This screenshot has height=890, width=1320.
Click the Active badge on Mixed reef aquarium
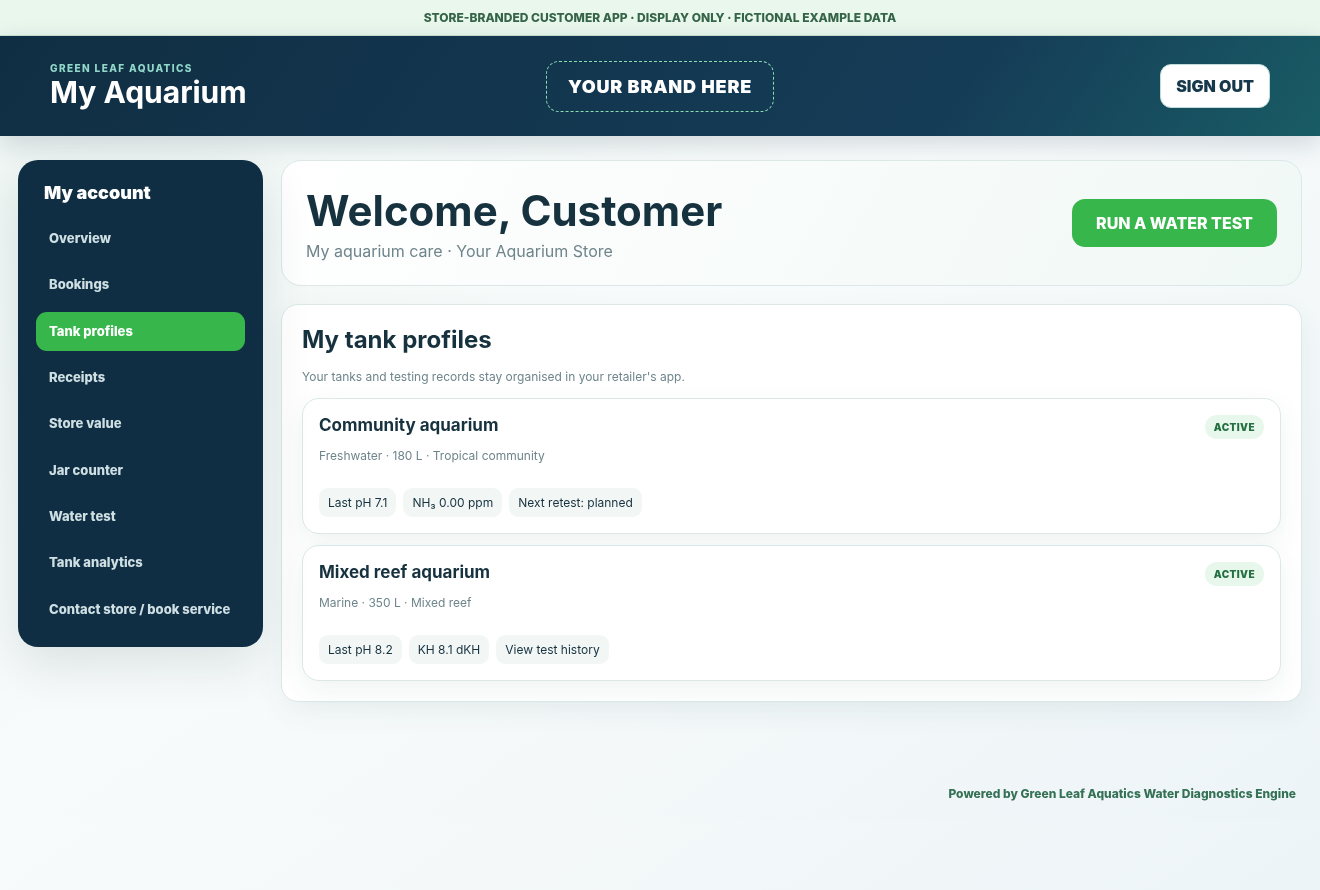1234,574
